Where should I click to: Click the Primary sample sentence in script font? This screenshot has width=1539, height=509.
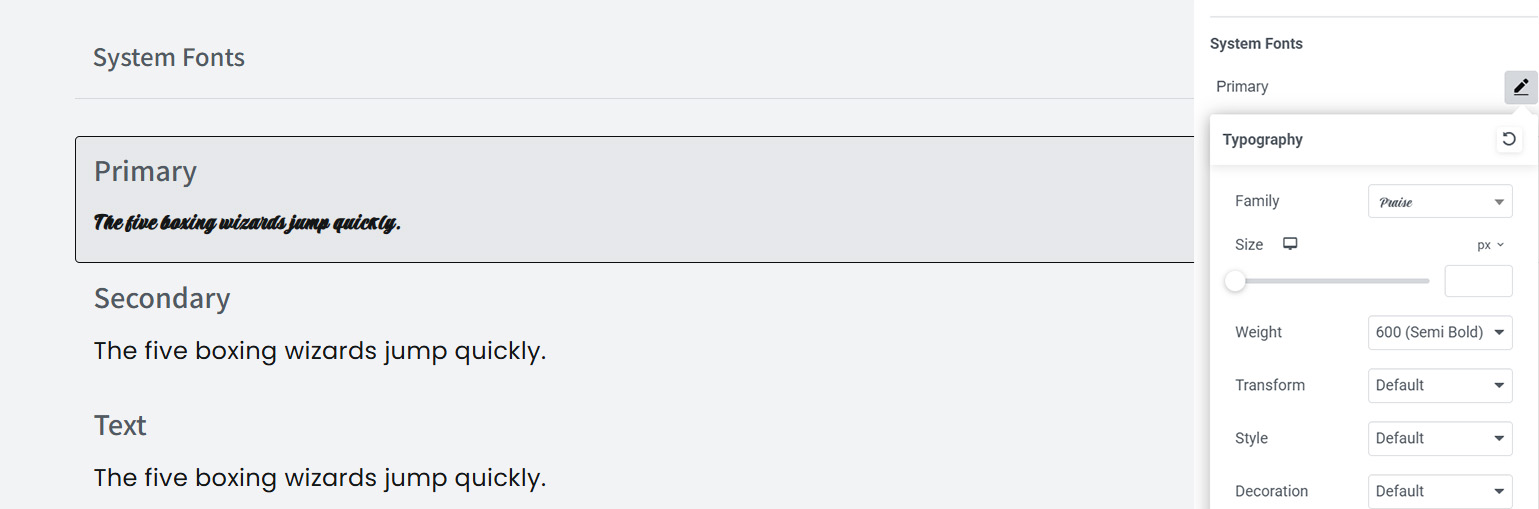point(247,222)
